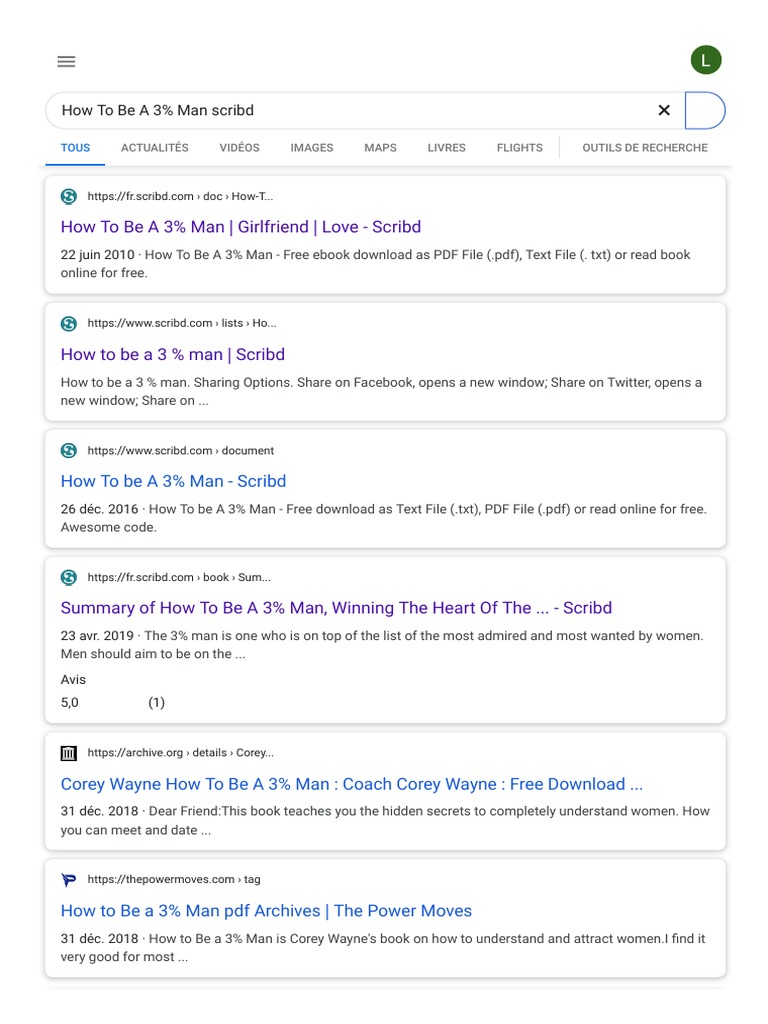Open 'How to be a 3 % man | Scribd' result

pos(173,354)
